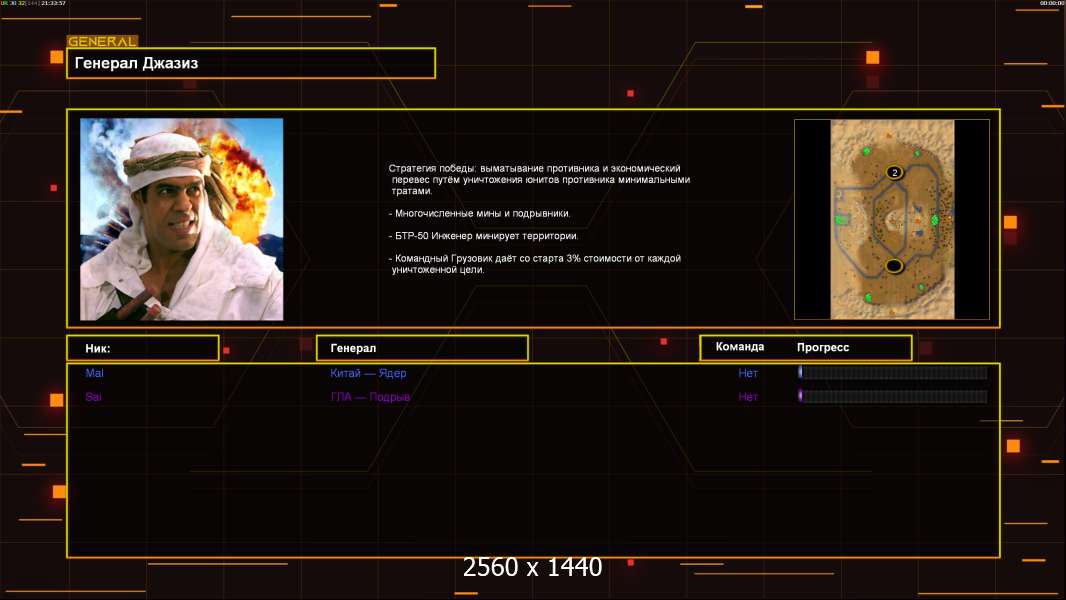The width and height of the screenshot is (1066, 600).
Task: Click the 'Генерал Джазиз' title field
Action: [x=251, y=63]
